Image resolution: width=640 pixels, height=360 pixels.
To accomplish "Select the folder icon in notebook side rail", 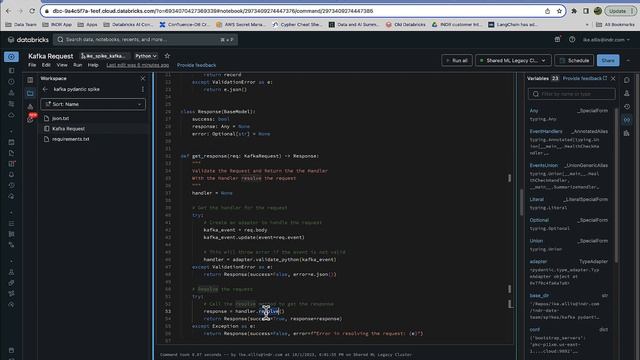I will pos(30,93).
